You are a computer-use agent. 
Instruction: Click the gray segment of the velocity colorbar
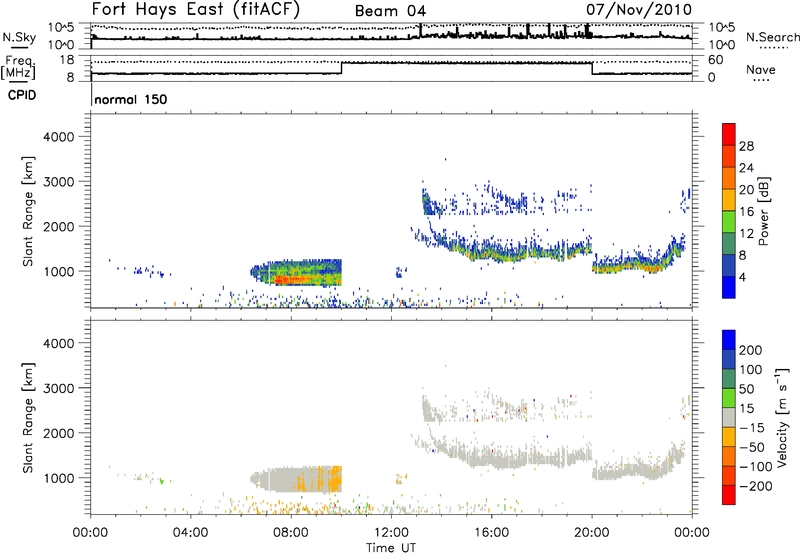[729, 417]
